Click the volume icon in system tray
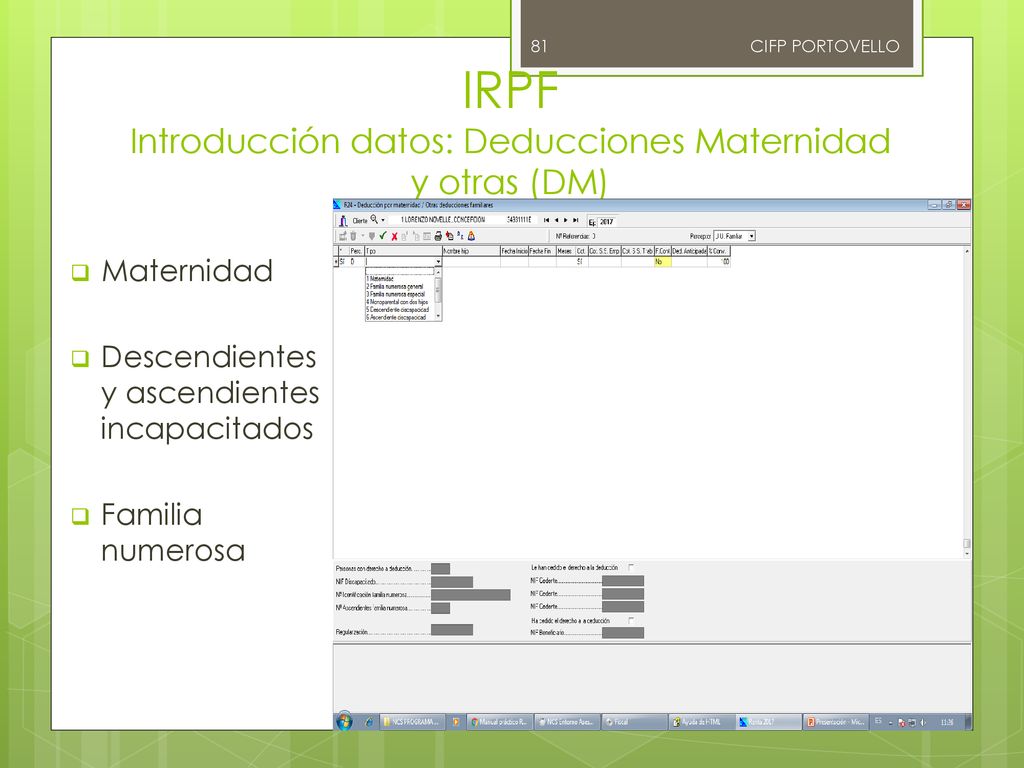 click(923, 722)
